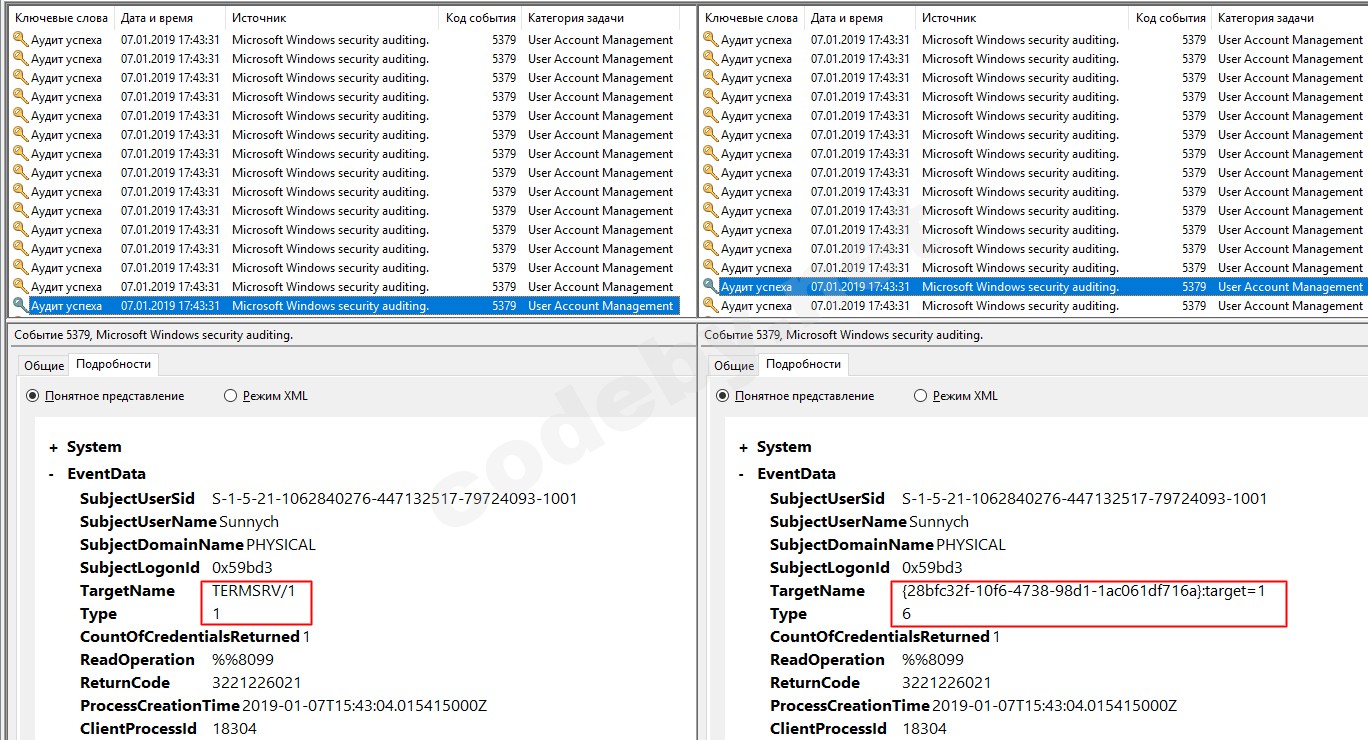The height and width of the screenshot is (740, 1368).
Task: Click SubjectLogonId value 0x59bd3 in left pane
Action: coord(242,568)
